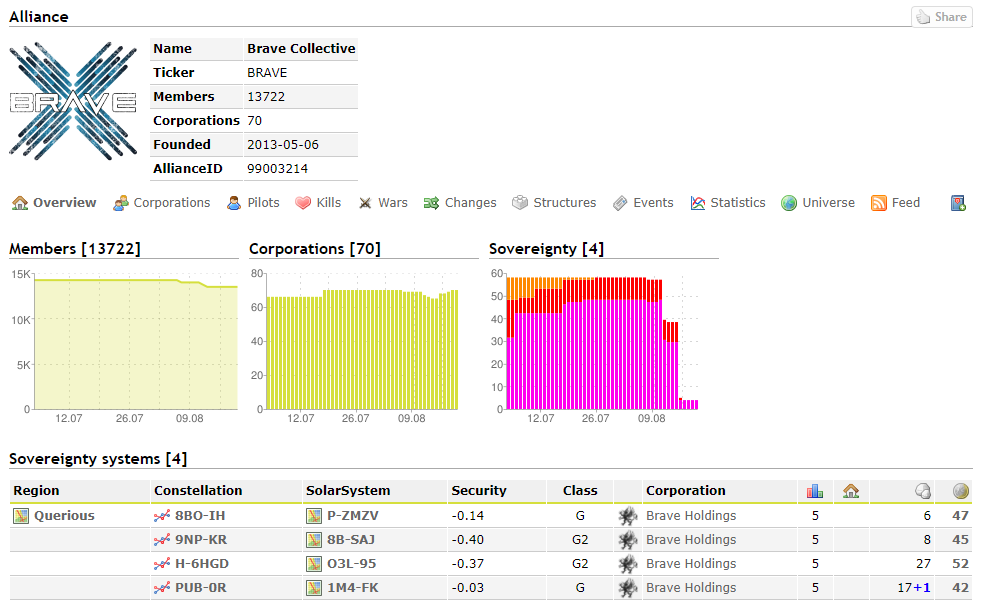Click the Sovereignty systems [4] heading
Image resolution: width=990 pixels, height=612 pixels.
(98, 459)
